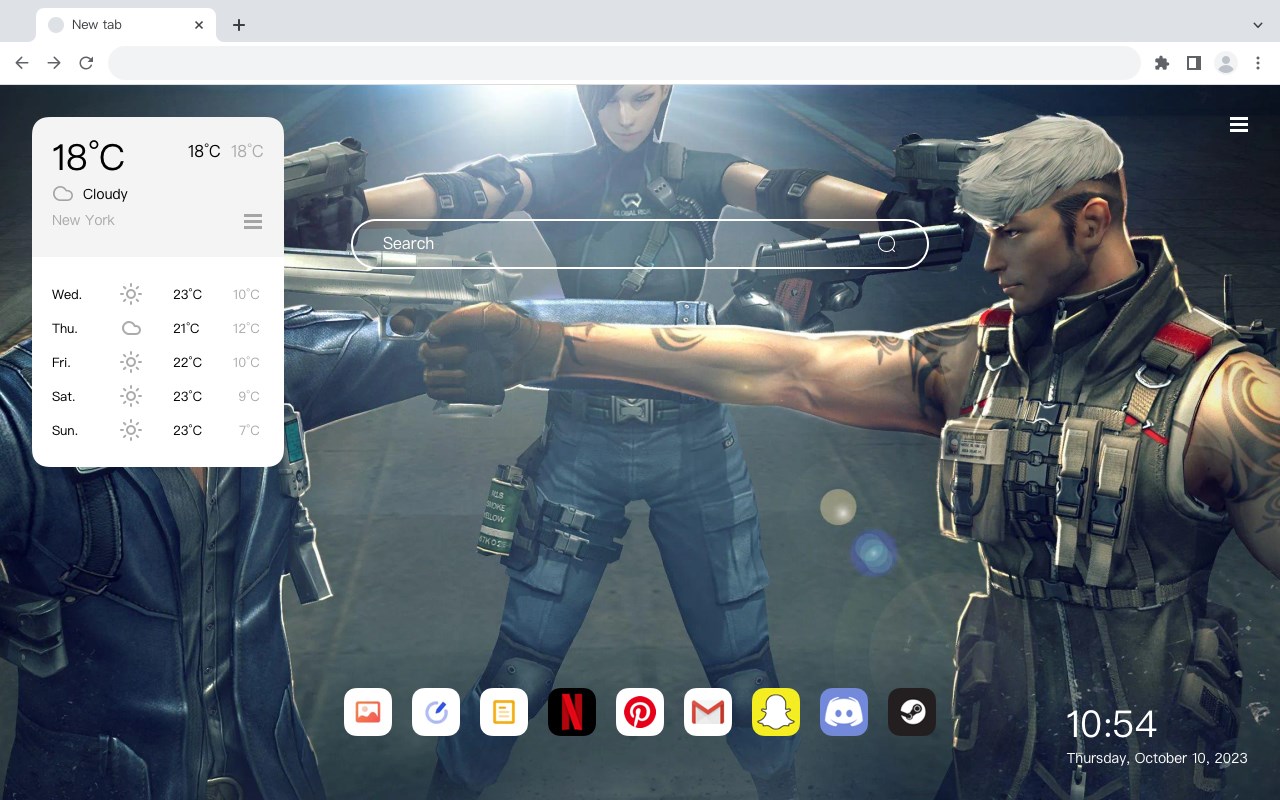Open the Discord shortcut
This screenshot has height=800, width=1280.
point(844,712)
